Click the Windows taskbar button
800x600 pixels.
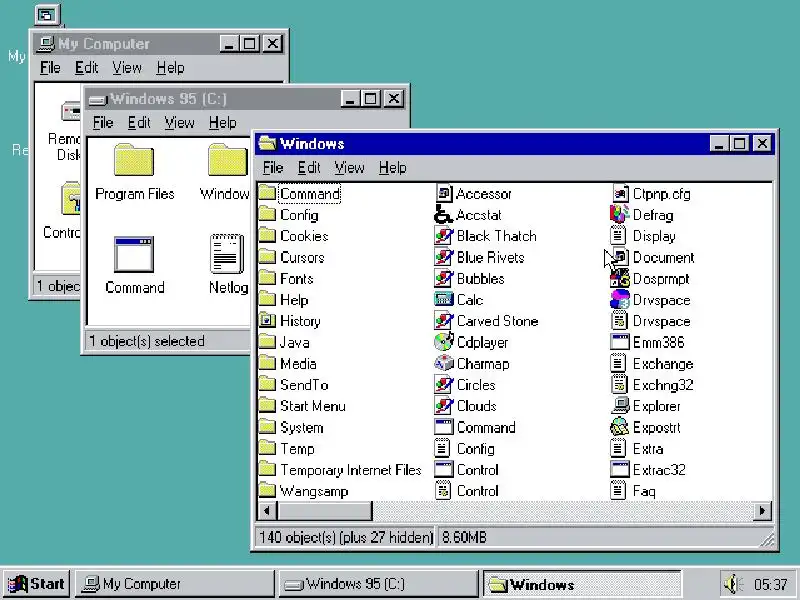(x=582, y=584)
